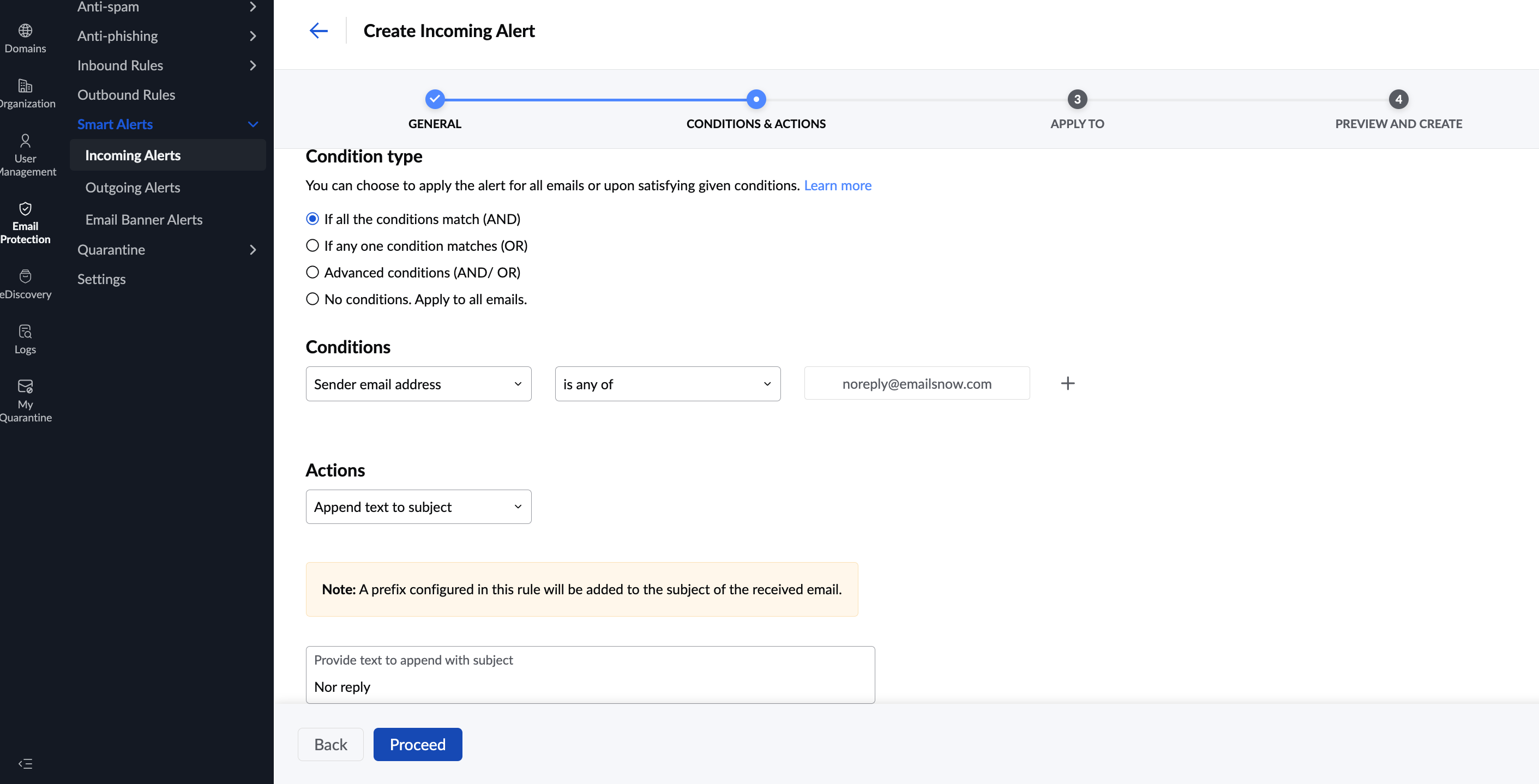Viewport: 1539px width, 784px height.
Task: Open the Learn more link
Action: pyautogui.click(x=837, y=185)
